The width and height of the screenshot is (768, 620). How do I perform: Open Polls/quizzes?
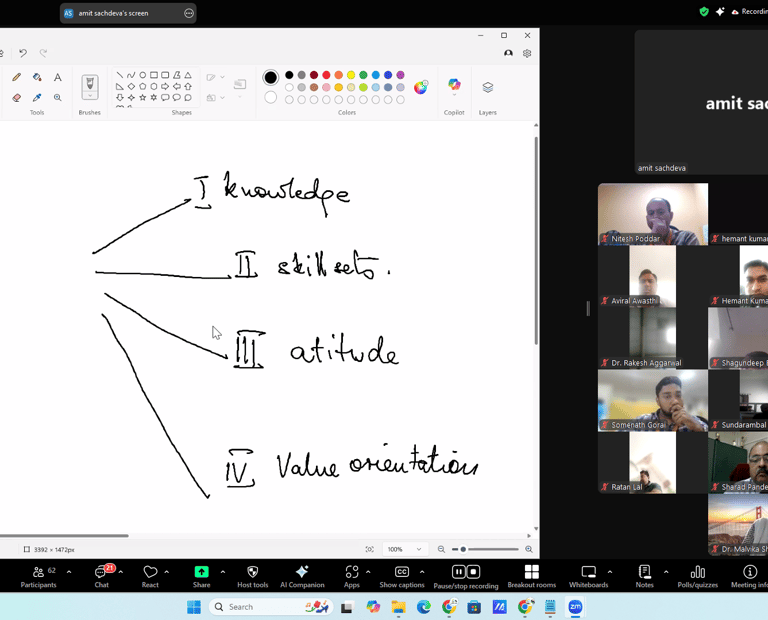[697, 576]
